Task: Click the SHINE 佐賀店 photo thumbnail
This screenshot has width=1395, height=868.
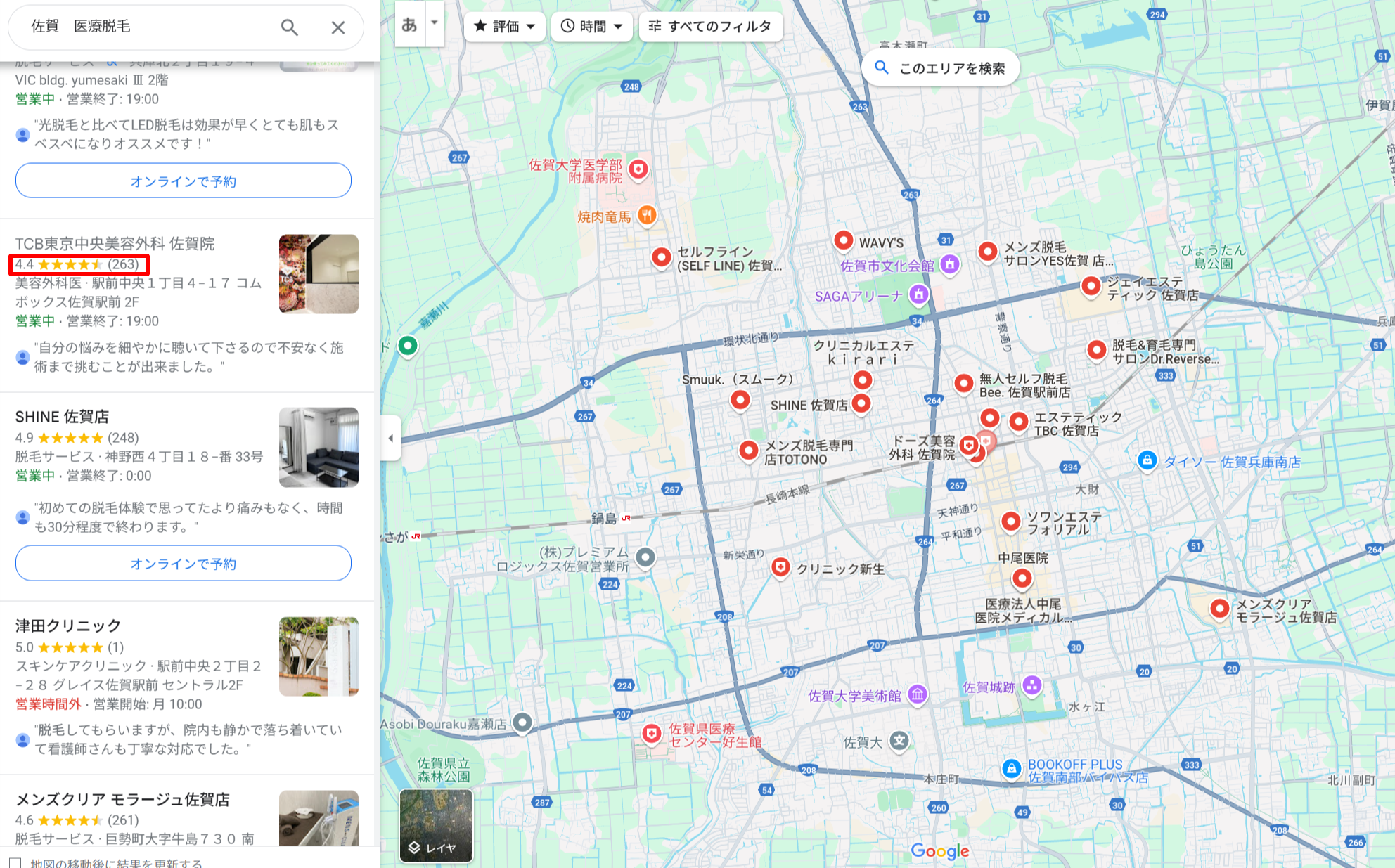Action: [319, 448]
